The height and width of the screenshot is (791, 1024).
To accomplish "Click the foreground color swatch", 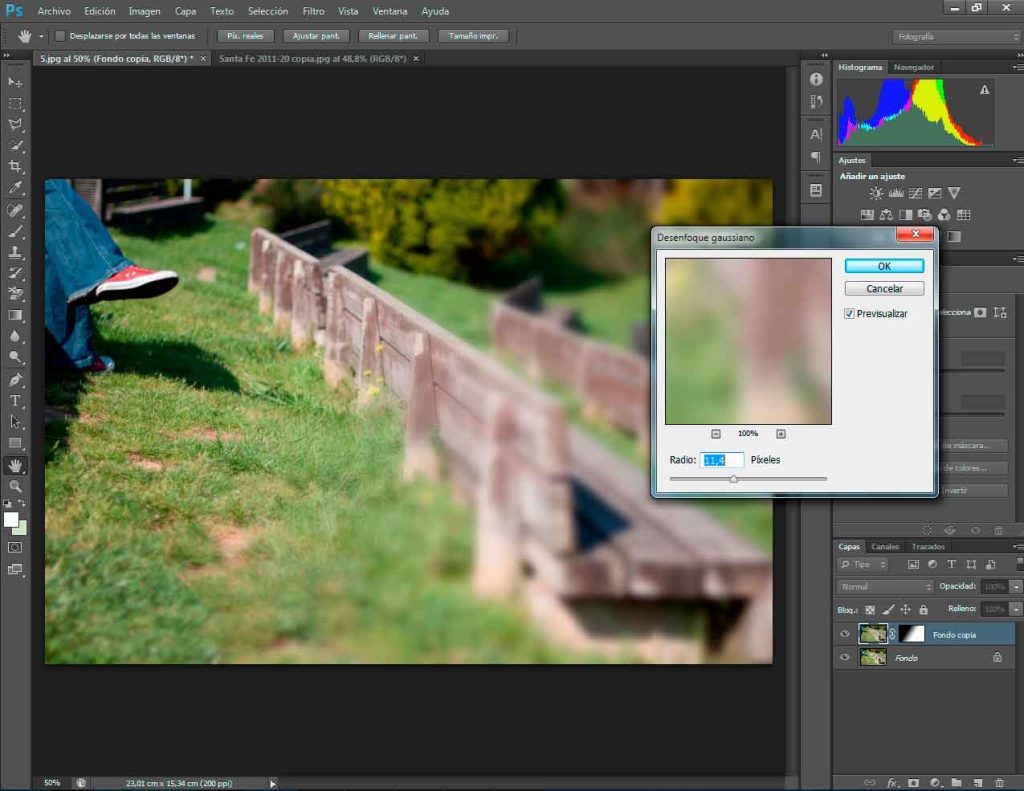I will 11,520.
